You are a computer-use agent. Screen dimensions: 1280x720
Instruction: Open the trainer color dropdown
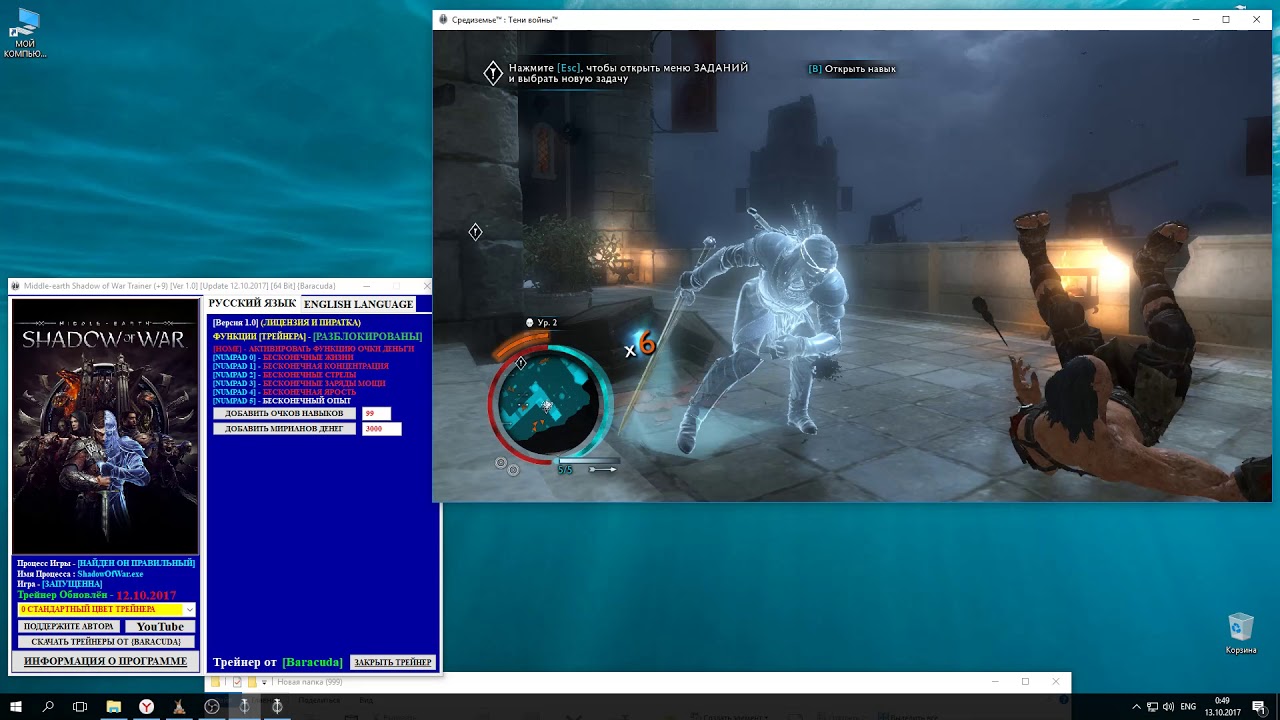coord(106,609)
